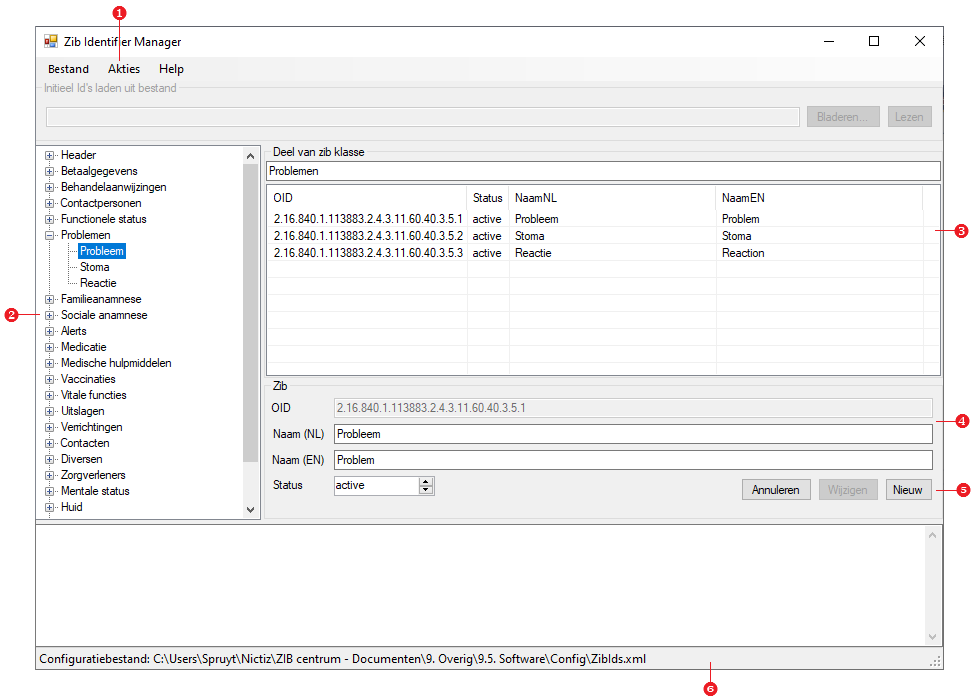The image size is (977, 700).
Task: Select the Reactie tree item
Action: tap(98, 283)
